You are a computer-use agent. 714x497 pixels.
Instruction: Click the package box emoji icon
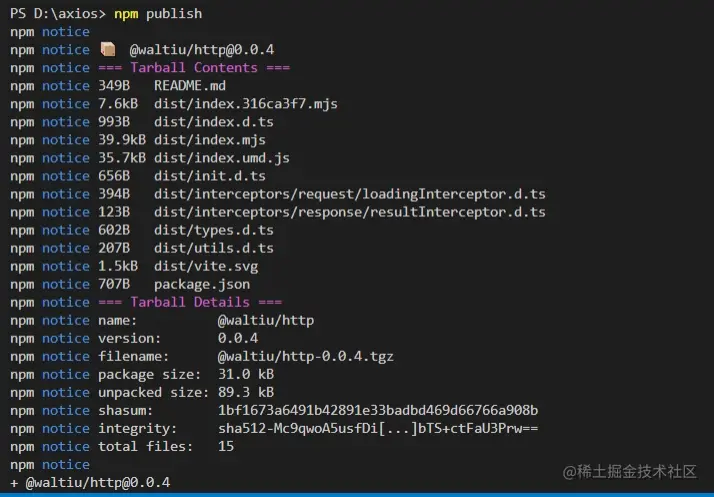[x=108, y=49]
